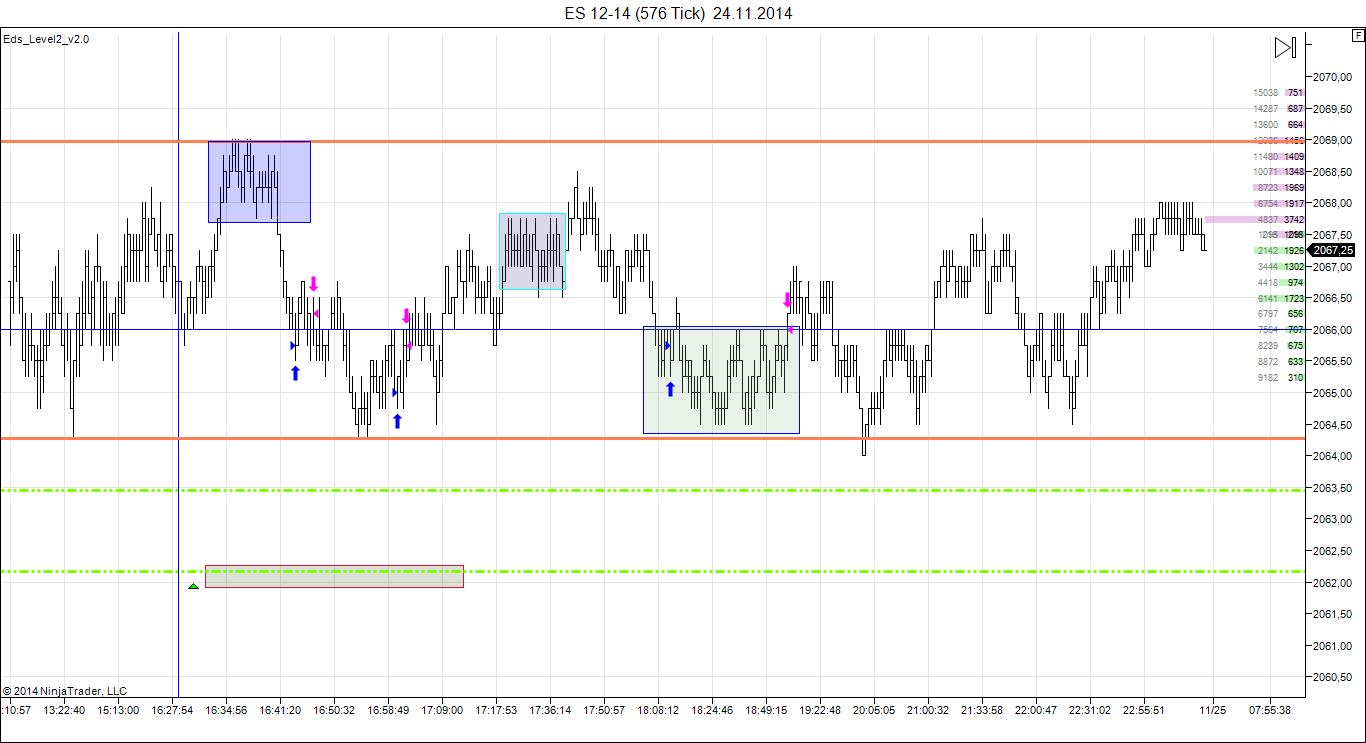
Task: Click the 17:09:00 time axis label
Action: pyautogui.click(x=443, y=710)
